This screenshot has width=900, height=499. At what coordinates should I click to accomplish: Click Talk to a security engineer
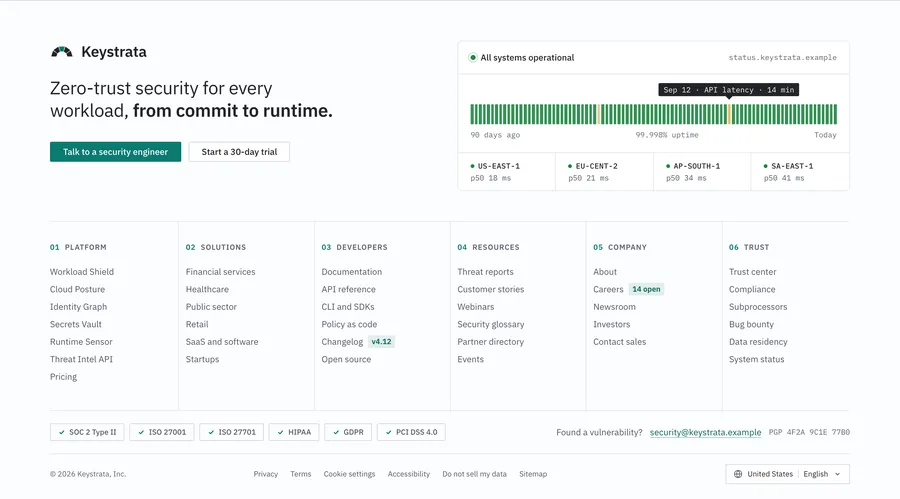115,152
